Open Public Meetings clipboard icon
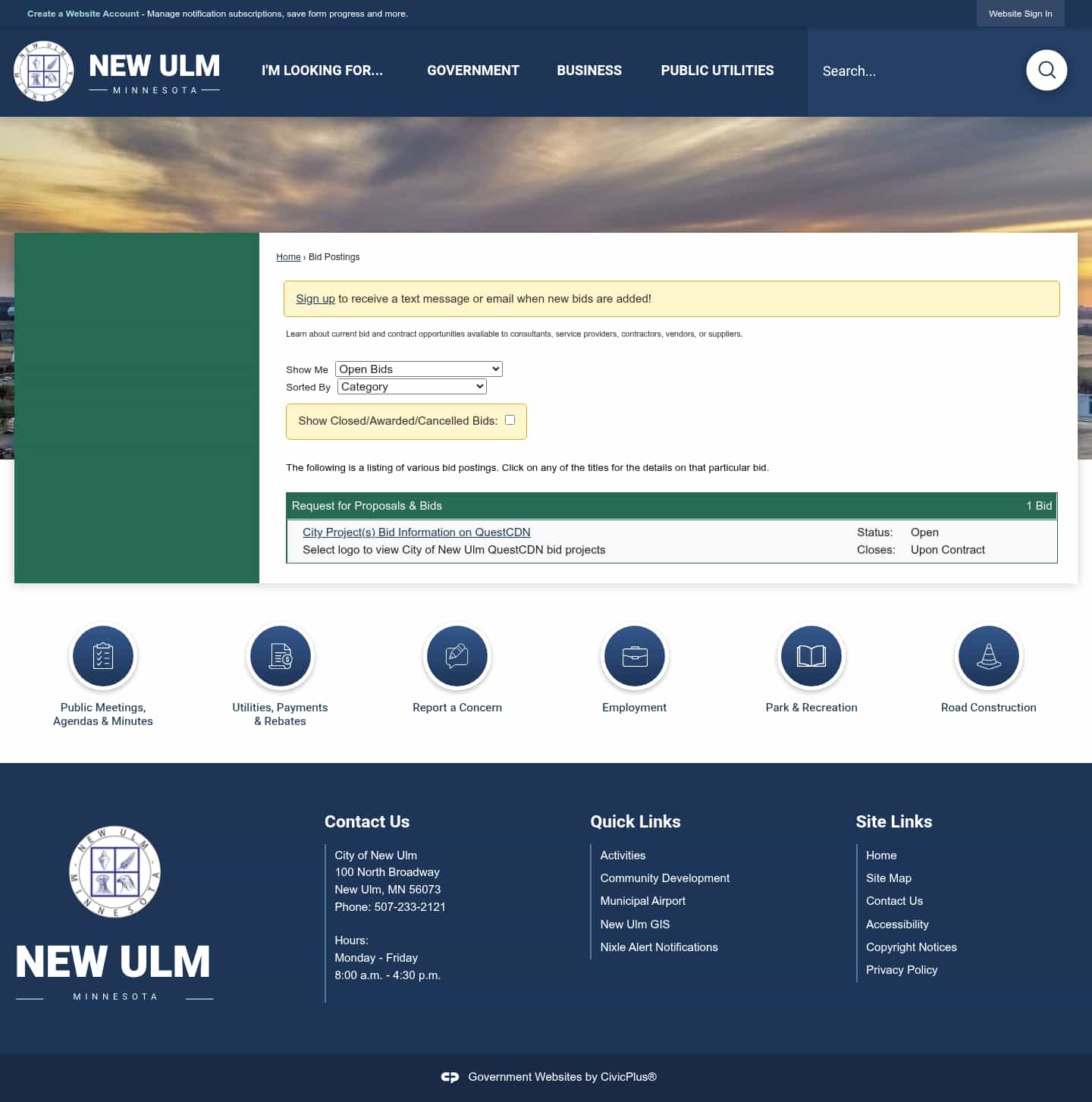1092x1102 pixels. [103, 656]
